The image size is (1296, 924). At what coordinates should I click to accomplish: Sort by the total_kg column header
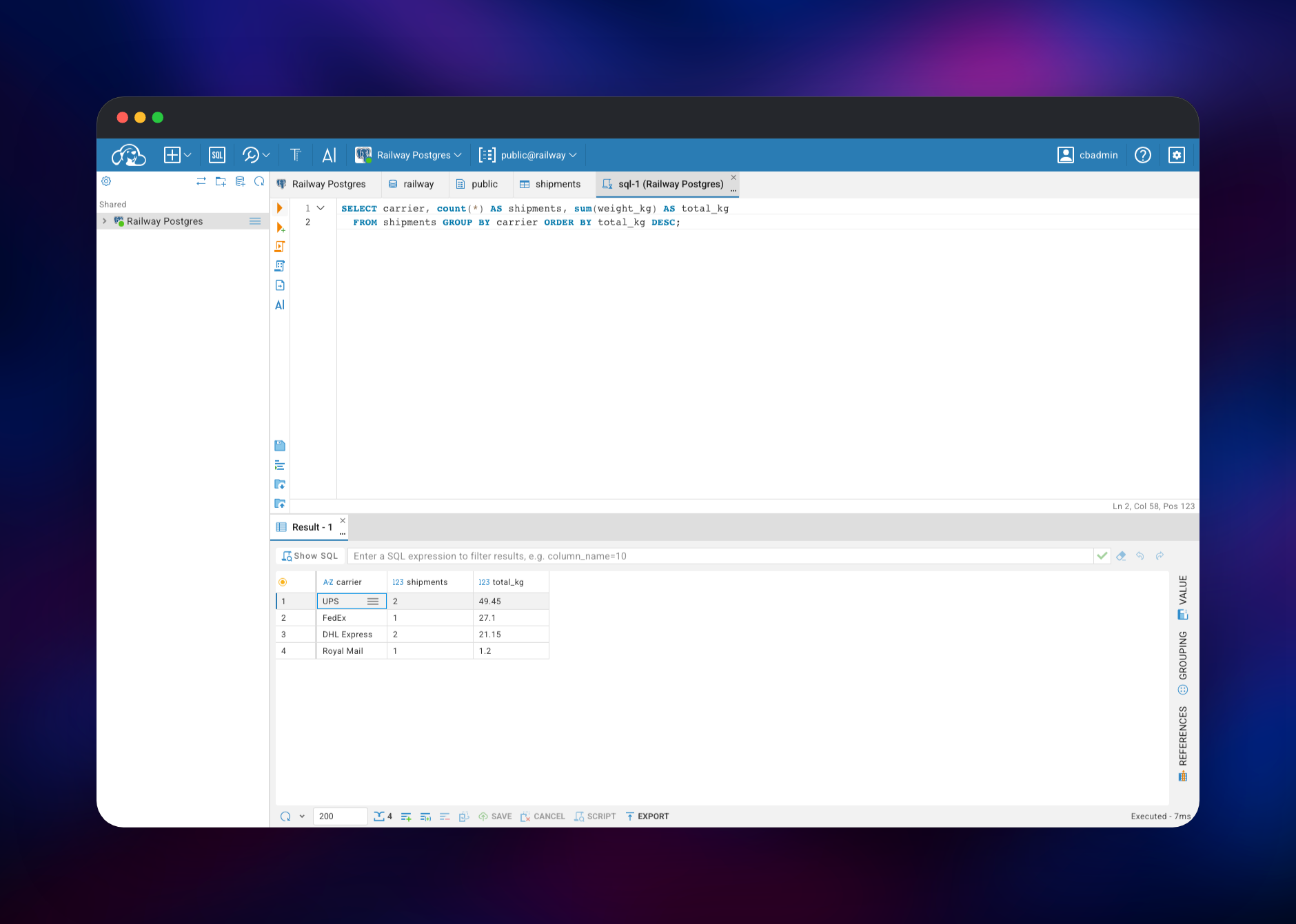point(511,582)
